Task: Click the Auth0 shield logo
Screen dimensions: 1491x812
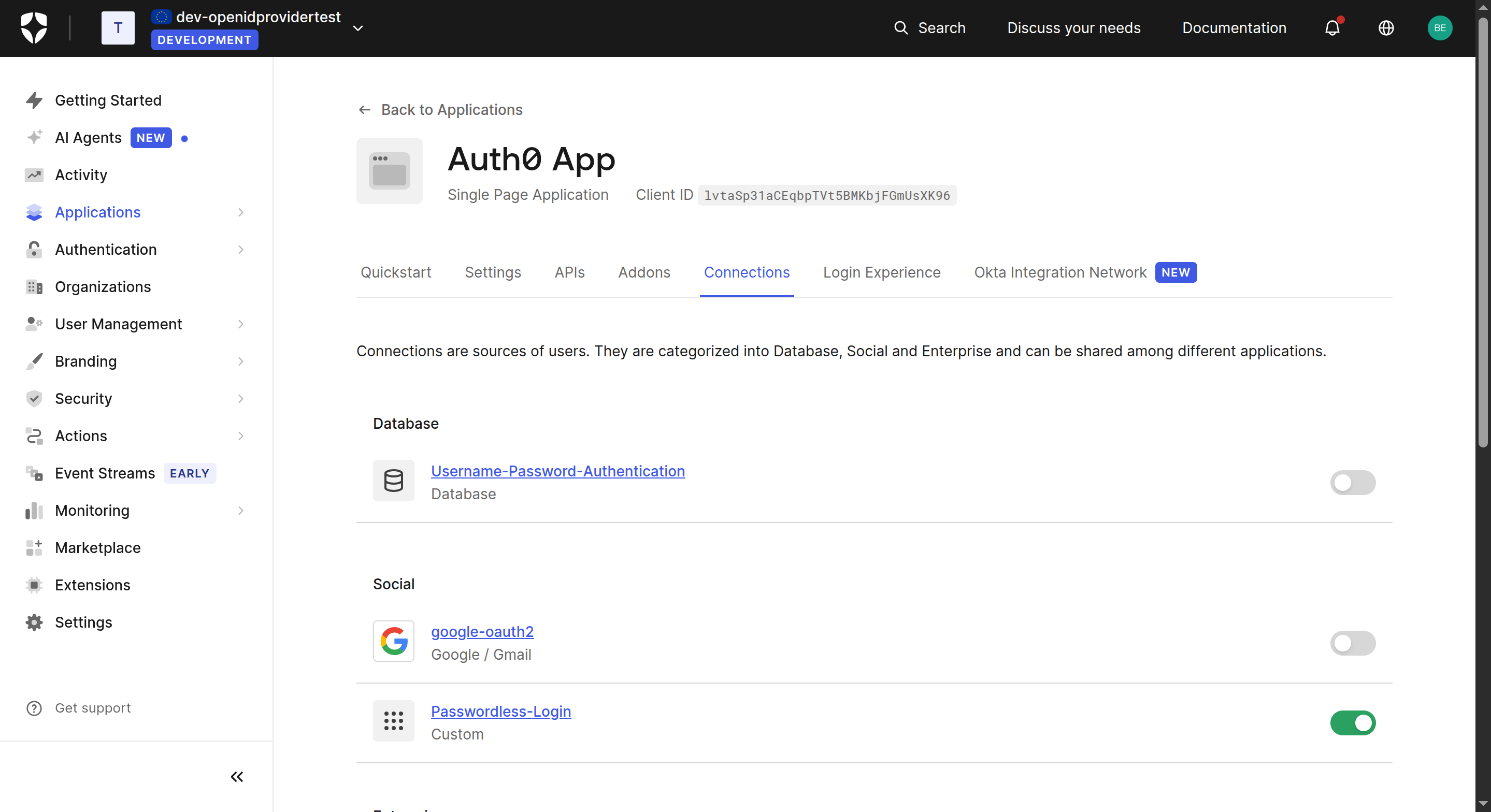Action: pyautogui.click(x=34, y=28)
